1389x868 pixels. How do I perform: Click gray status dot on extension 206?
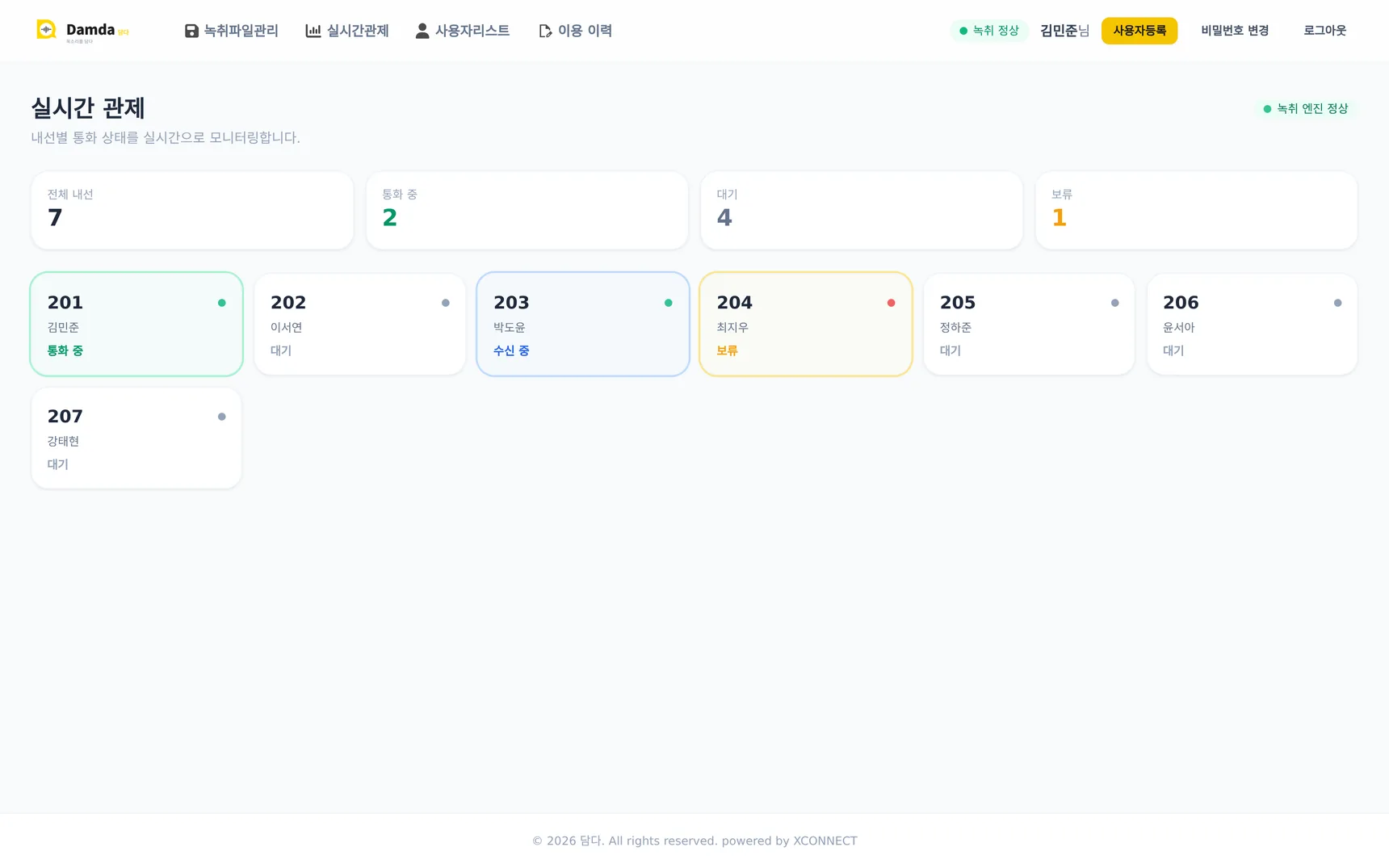pyautogui.click(x=1337, y=303)
